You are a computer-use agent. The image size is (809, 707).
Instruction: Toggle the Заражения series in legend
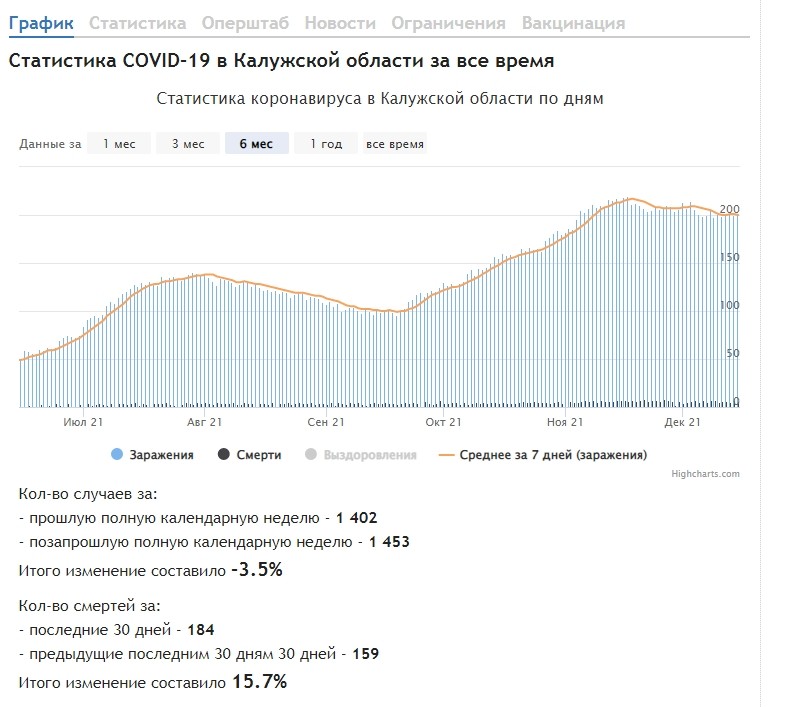coord(152,455)
